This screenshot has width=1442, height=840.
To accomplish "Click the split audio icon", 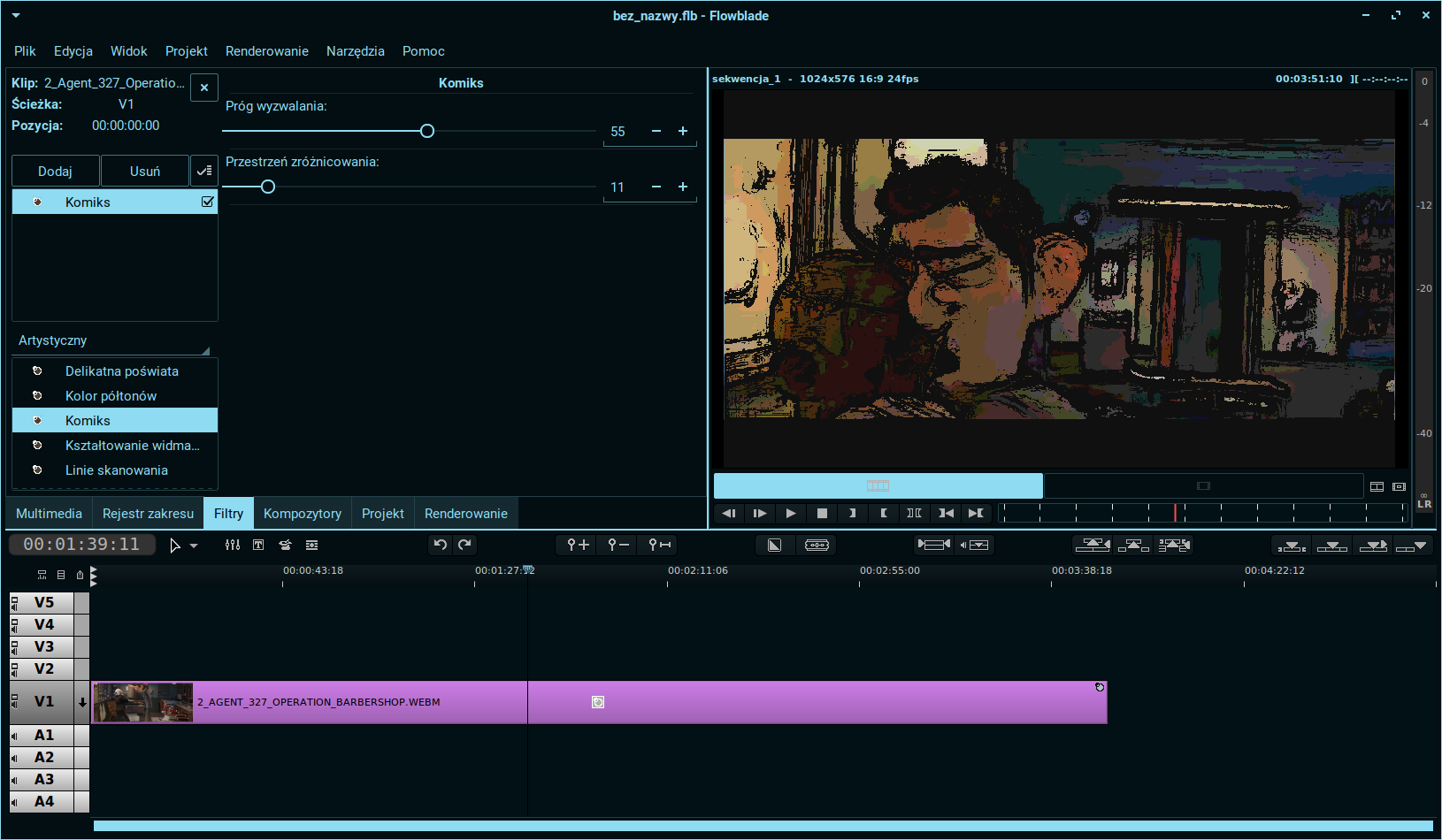I will click(974, 545).
